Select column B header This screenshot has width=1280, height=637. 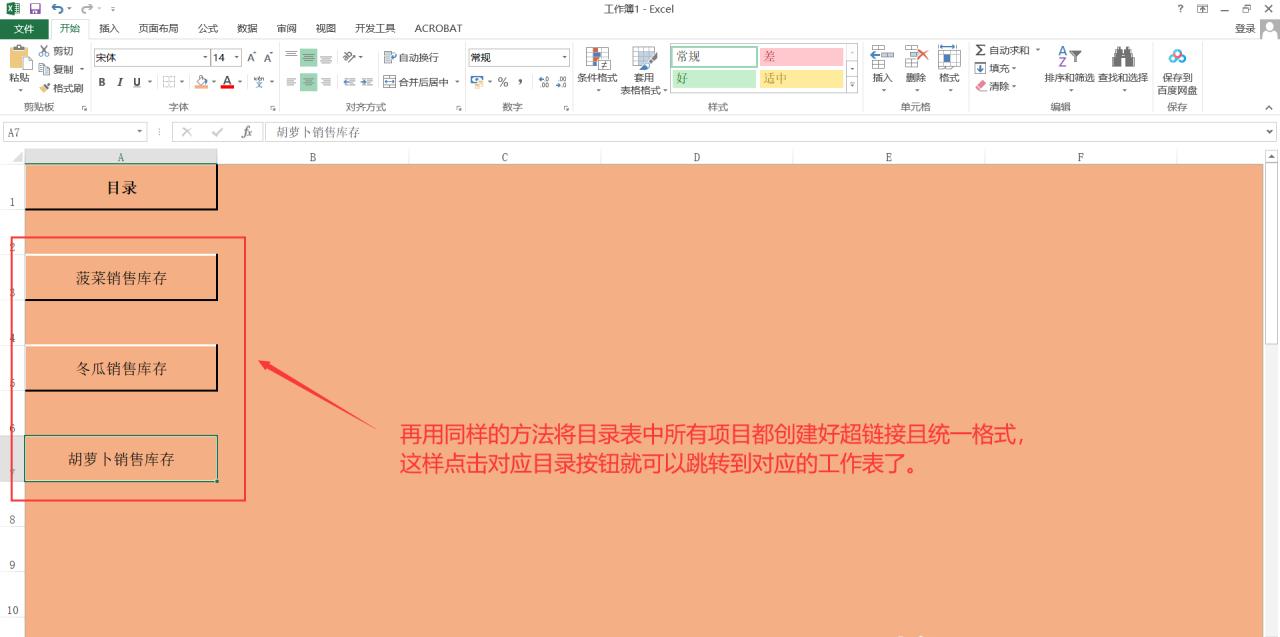point(313,157)
